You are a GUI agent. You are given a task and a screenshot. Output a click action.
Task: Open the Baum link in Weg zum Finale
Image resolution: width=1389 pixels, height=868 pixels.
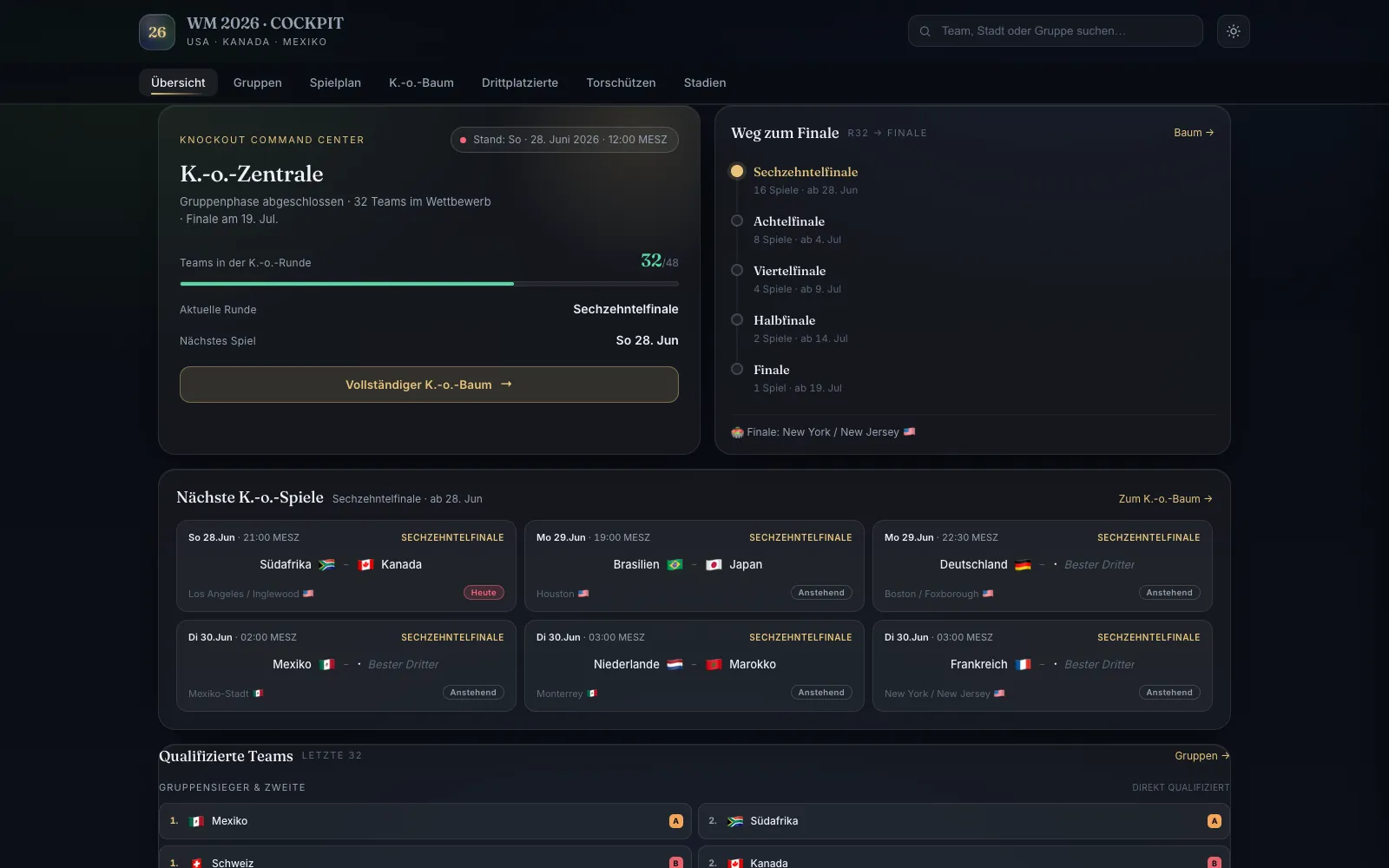pyautogui.click(x=1194, y=133)
